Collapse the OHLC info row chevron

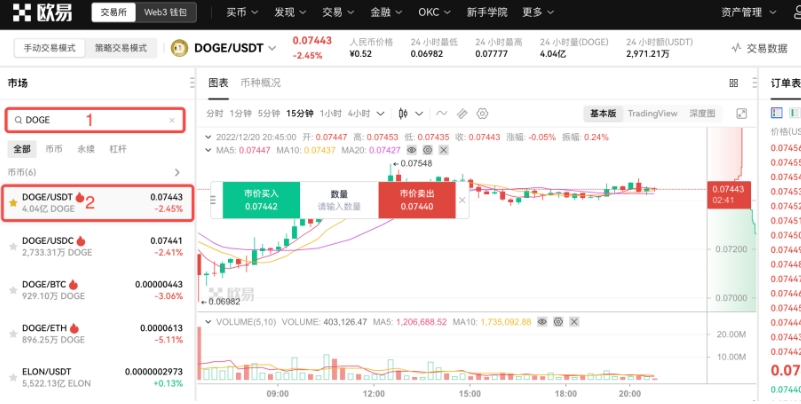tap(208, 137)
